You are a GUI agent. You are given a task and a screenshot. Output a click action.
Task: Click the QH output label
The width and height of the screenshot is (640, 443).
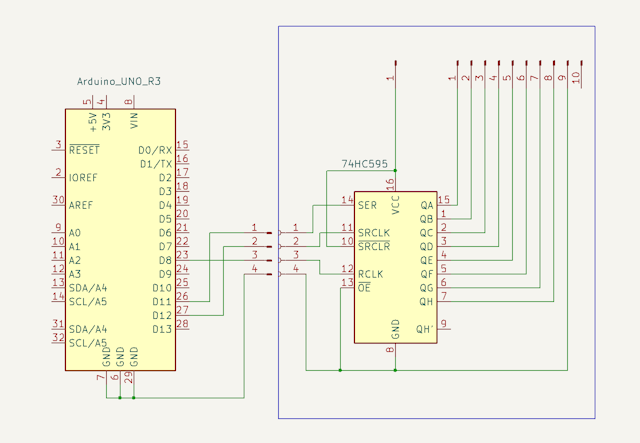click(x=427, y=302)
